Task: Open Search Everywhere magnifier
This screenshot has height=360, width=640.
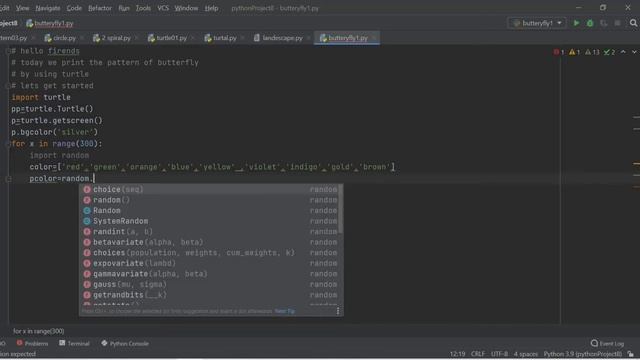Action: [633, 23]
